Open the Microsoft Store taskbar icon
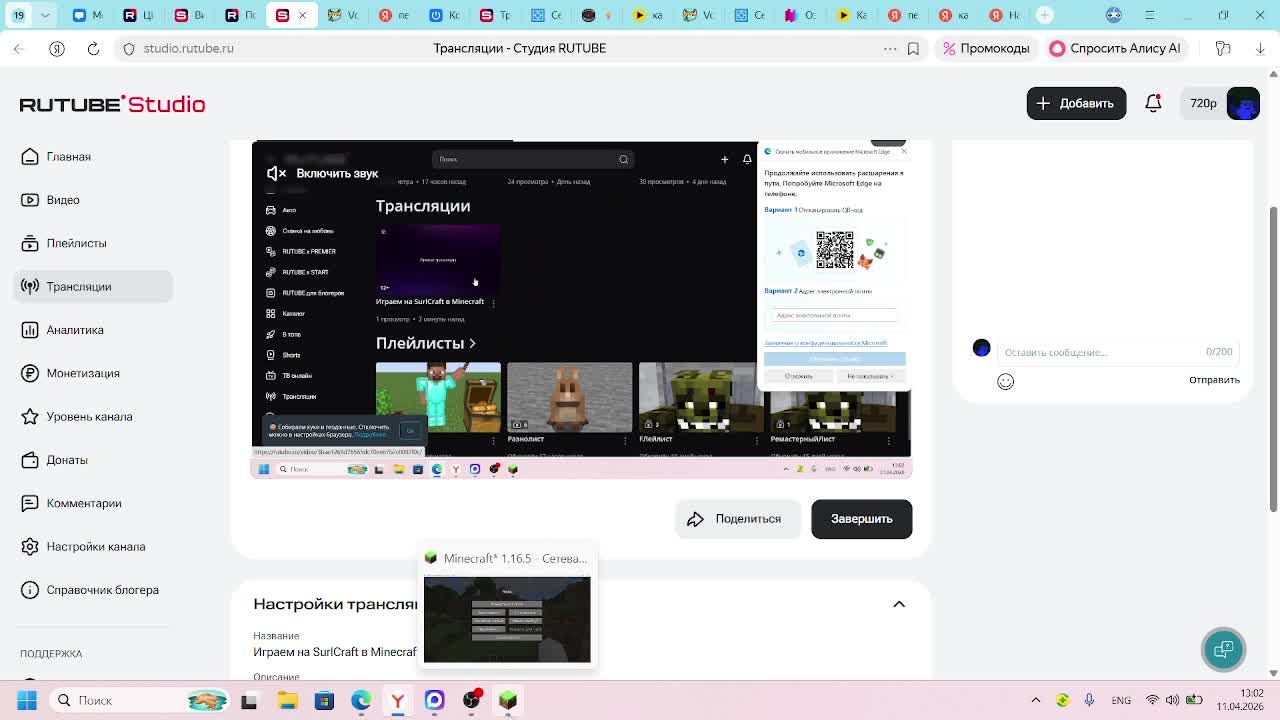This screenshot has width=1280, height=720. click(324, 700)
